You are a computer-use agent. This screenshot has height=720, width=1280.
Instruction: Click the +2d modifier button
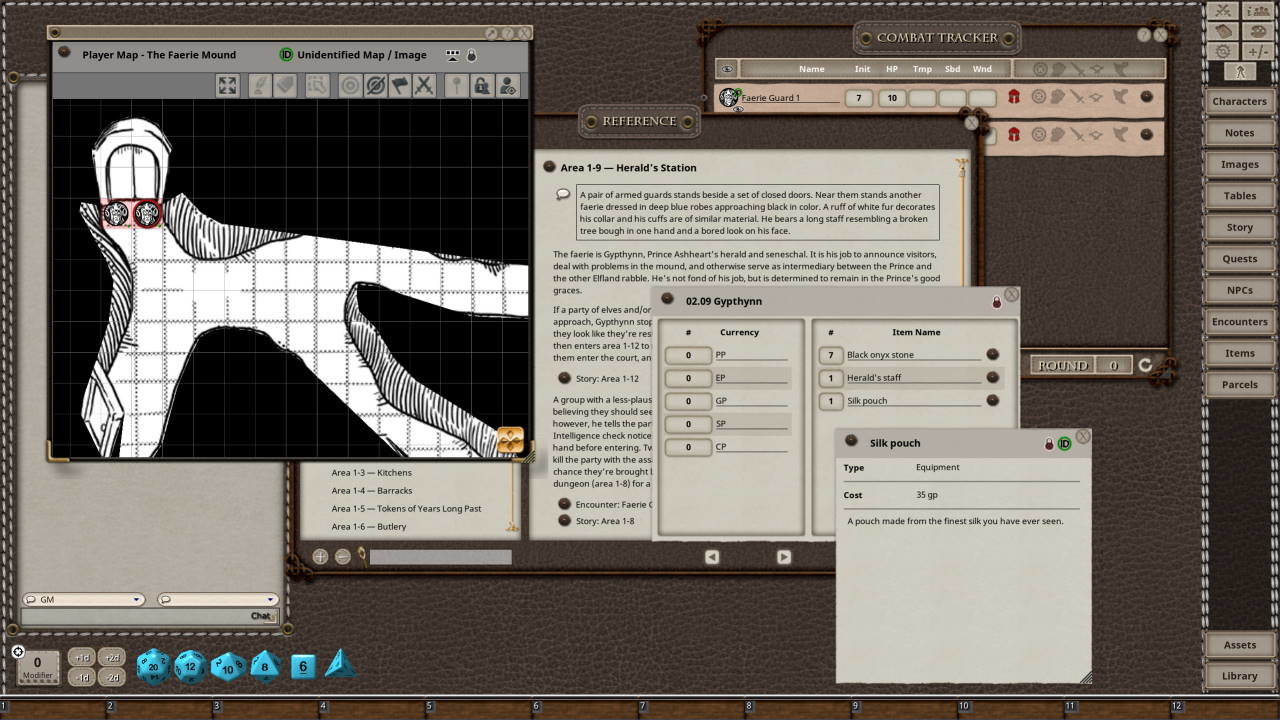(112, 658)
